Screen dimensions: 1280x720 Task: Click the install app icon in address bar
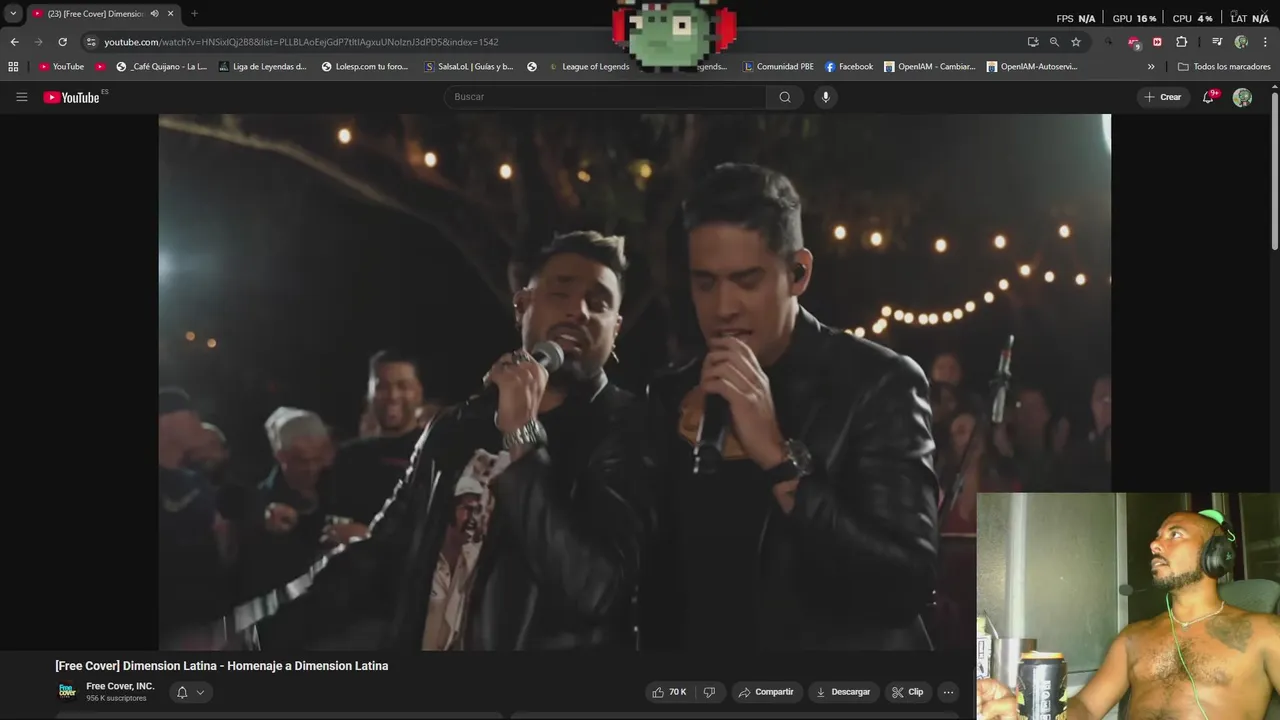tap(1033, 42)
